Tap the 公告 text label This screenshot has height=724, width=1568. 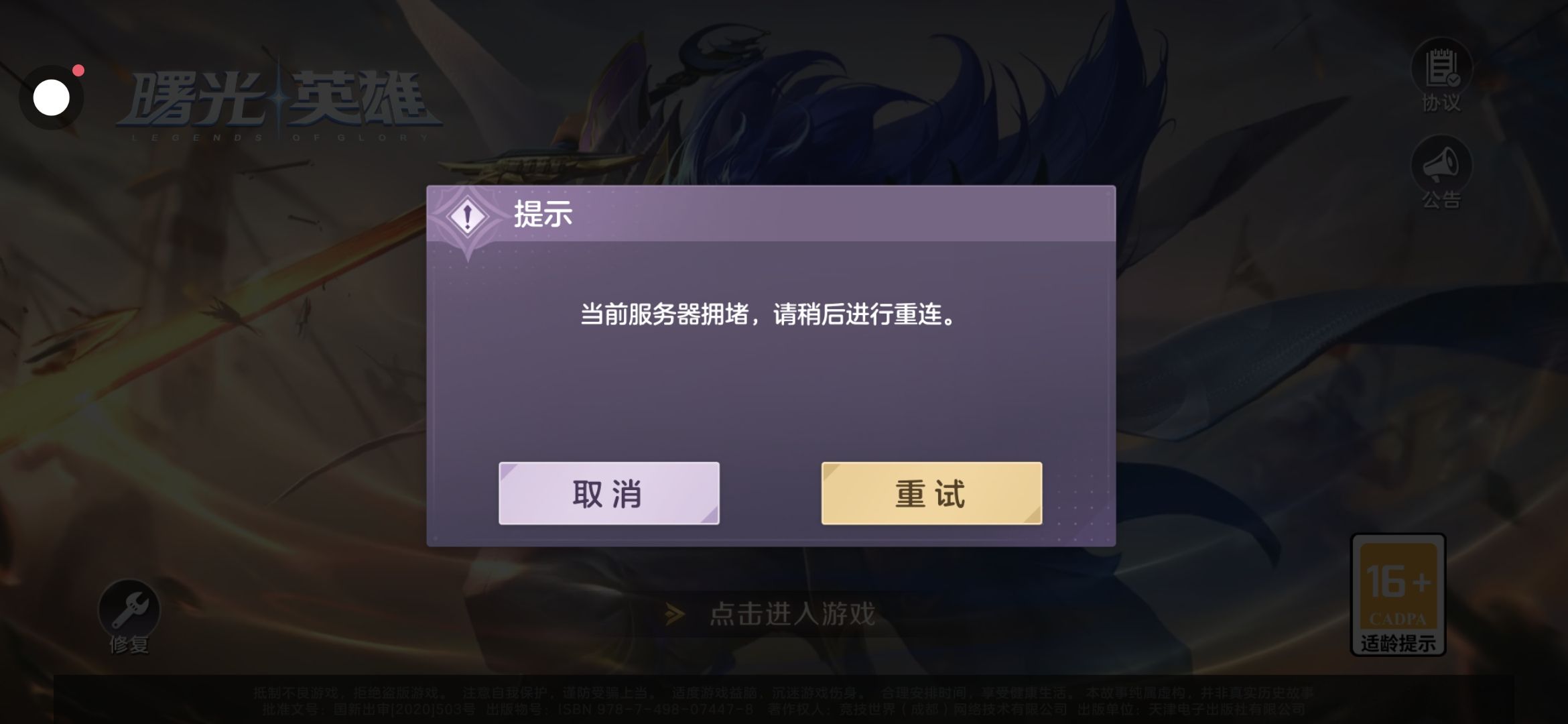pos(1442,199)
